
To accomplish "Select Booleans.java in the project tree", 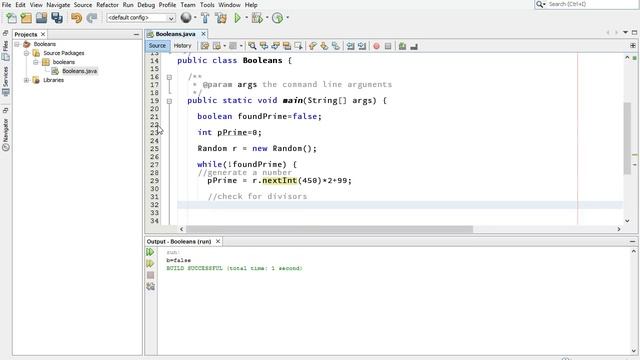I will 80,71.
